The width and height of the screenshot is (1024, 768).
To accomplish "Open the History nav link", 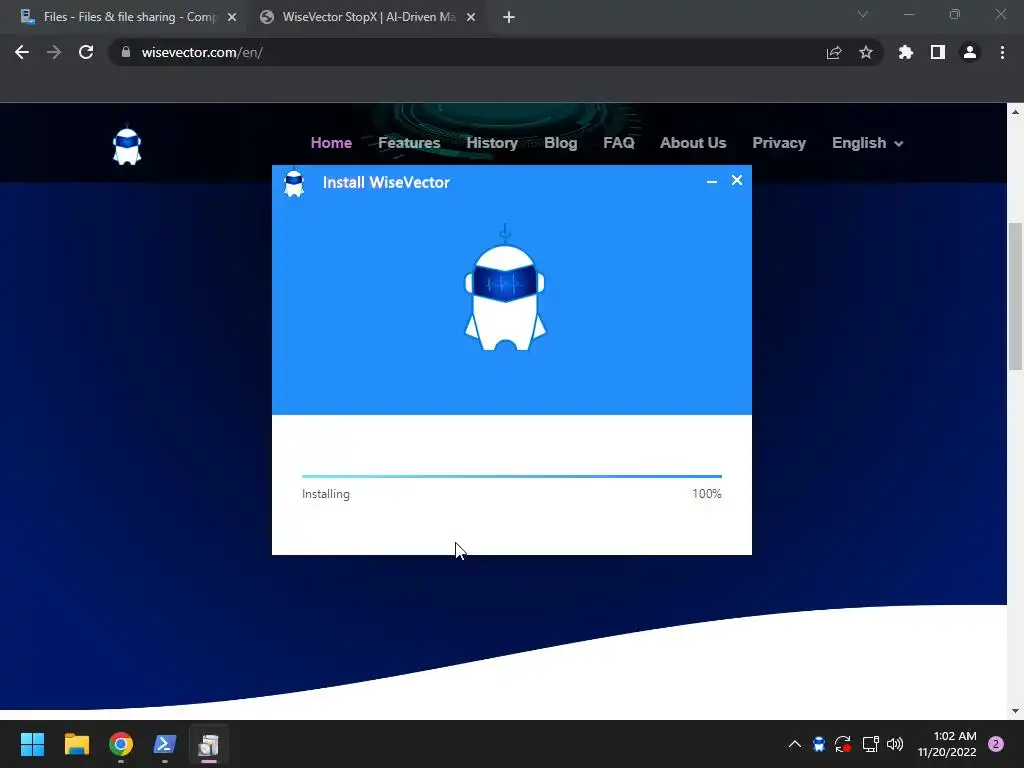I will click(492, 143).
